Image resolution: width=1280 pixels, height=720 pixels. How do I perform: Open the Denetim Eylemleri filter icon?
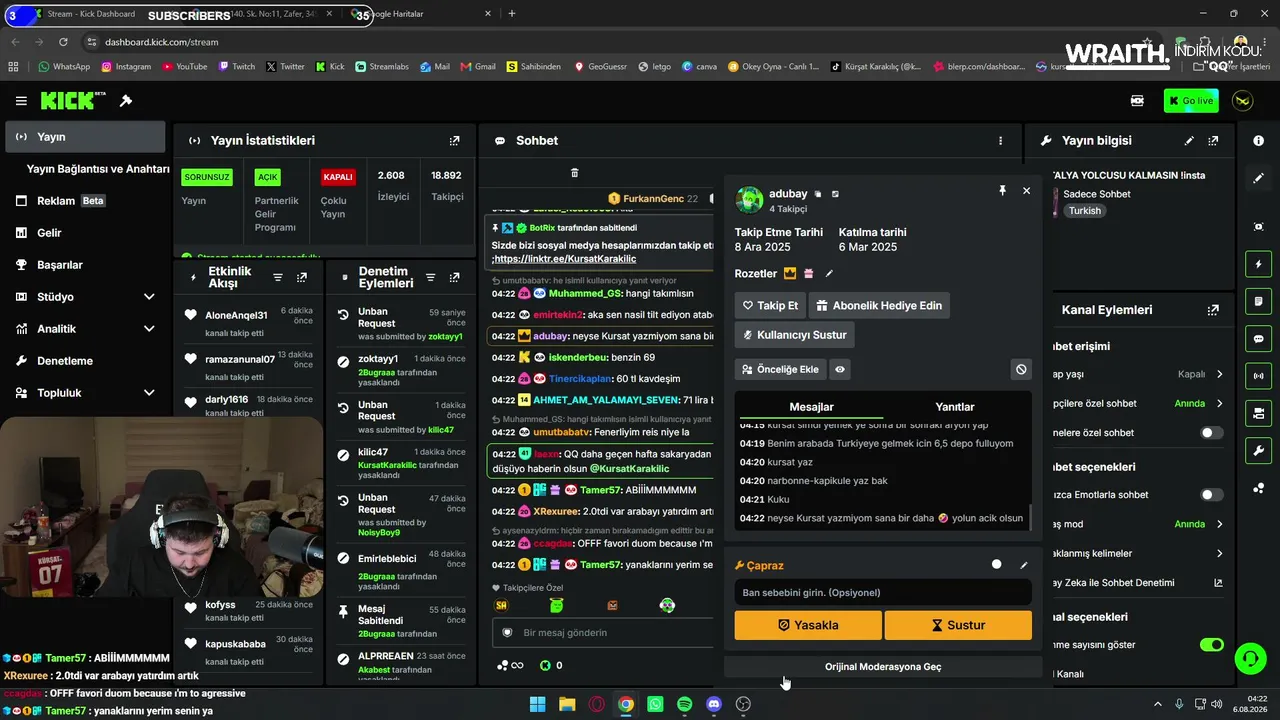point(430,277)
